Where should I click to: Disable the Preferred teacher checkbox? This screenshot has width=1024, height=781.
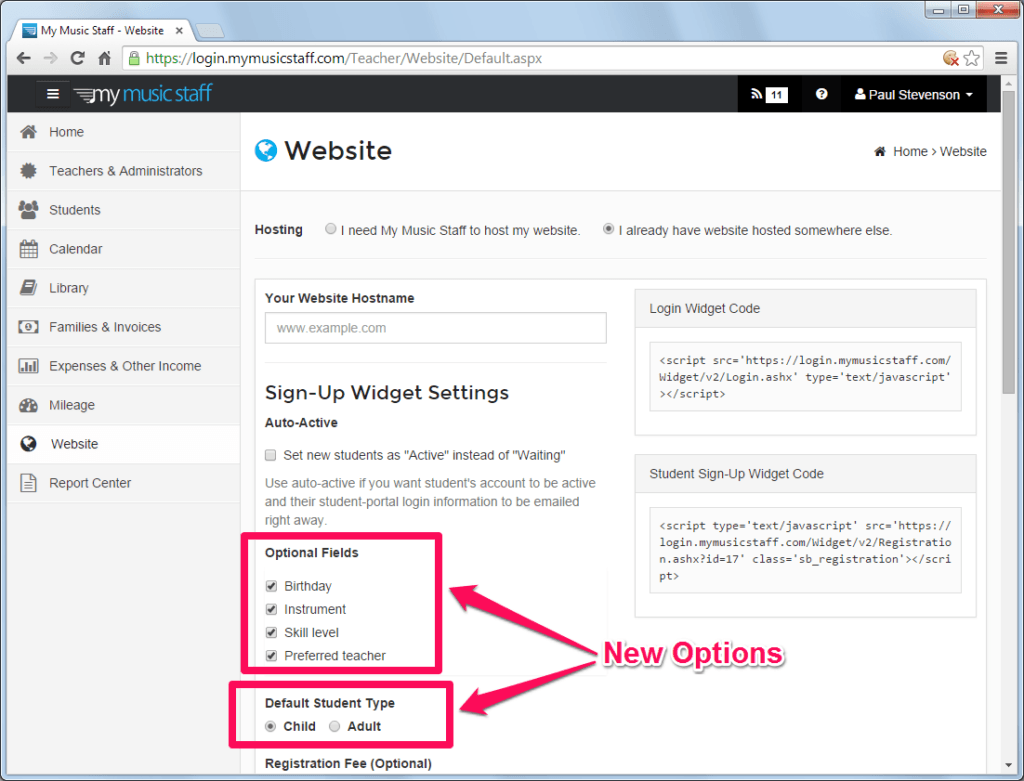tap(270, 655)
